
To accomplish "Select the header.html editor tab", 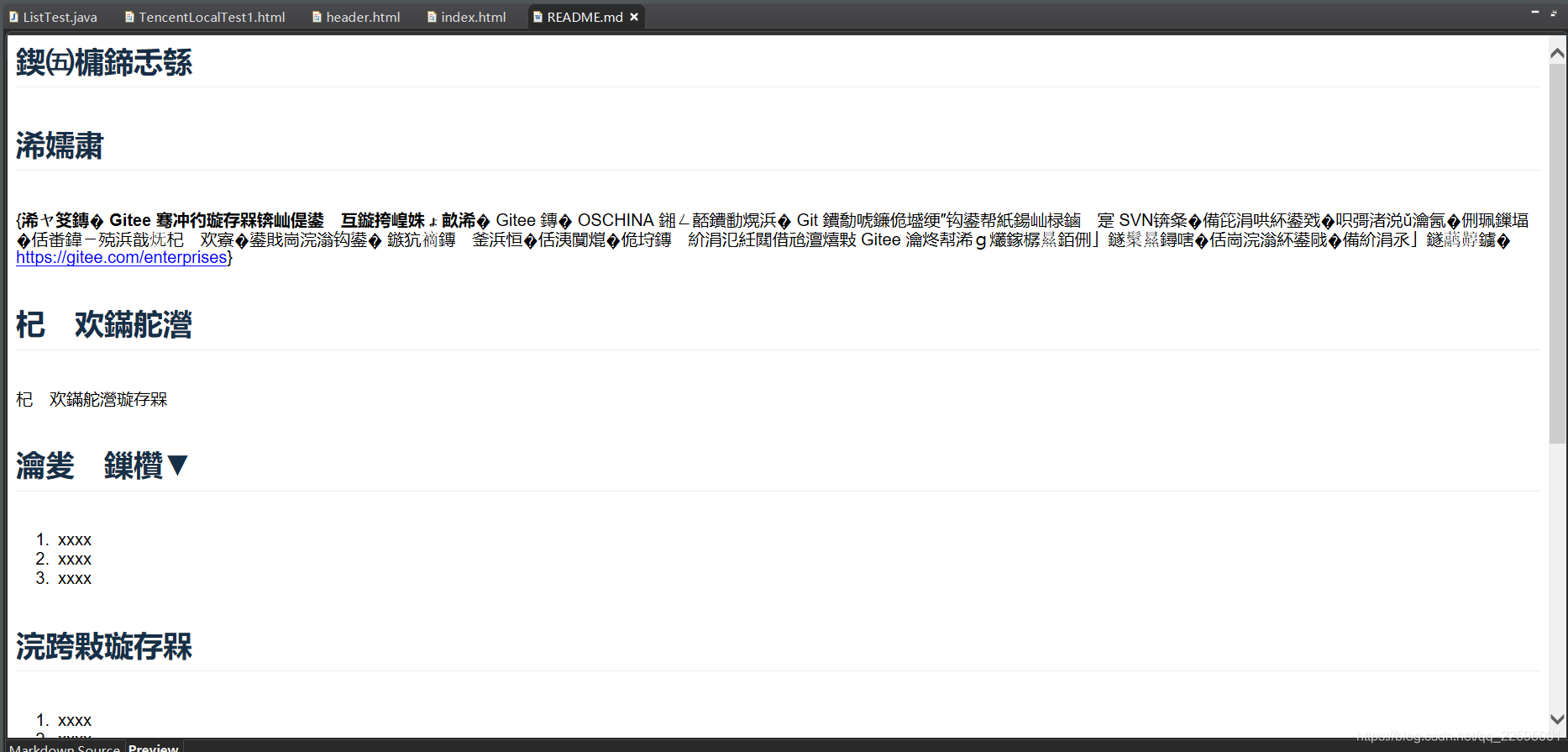I will tap(356, 17).
